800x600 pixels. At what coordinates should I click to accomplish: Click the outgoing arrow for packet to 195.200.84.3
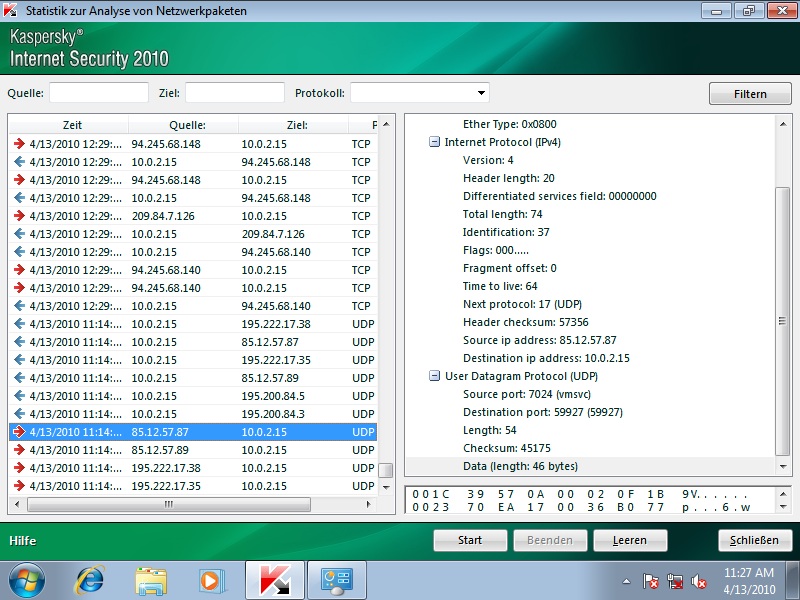pos(19,413)
